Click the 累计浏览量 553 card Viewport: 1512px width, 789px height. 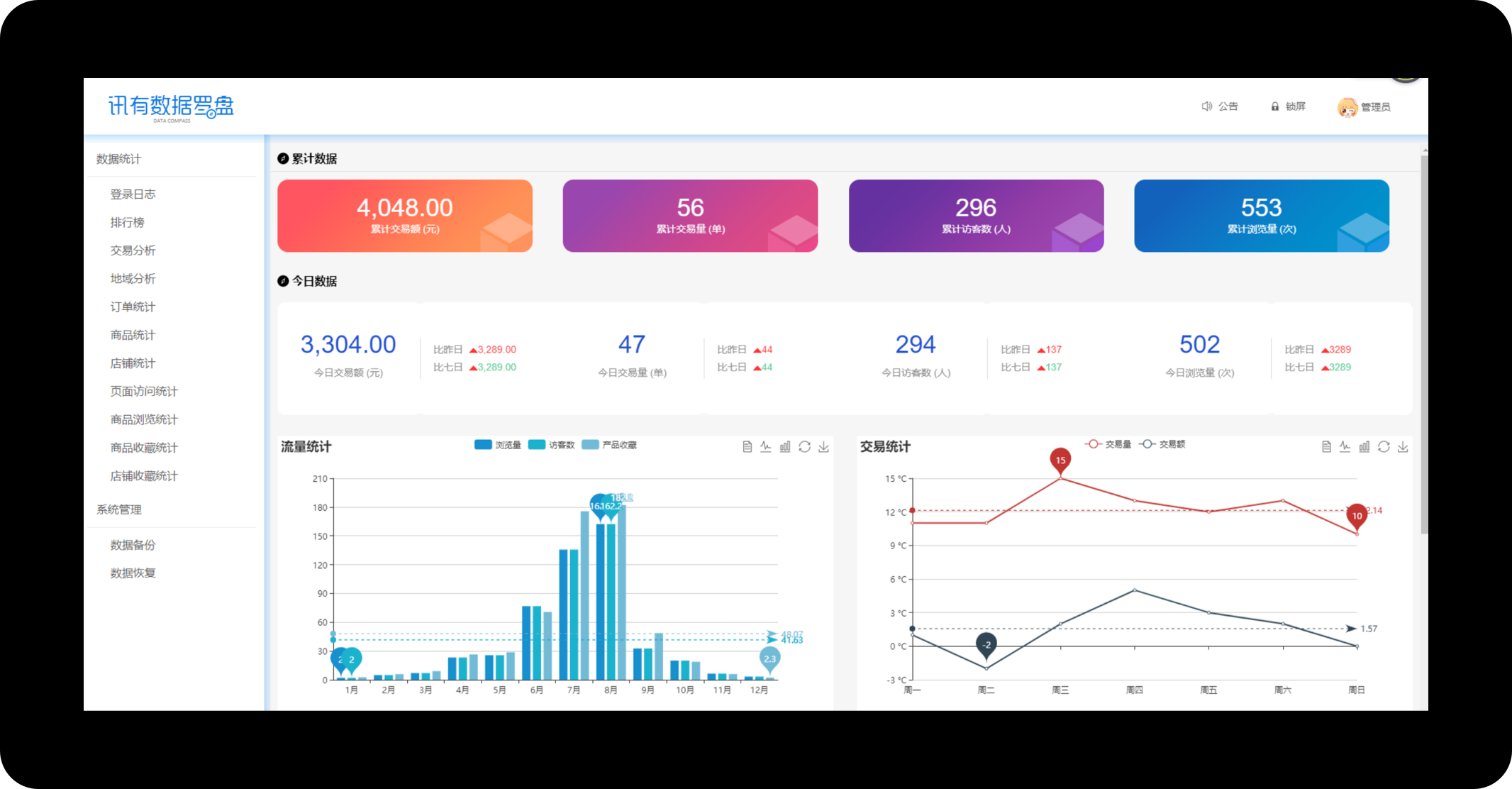[x=1262, y=216]
